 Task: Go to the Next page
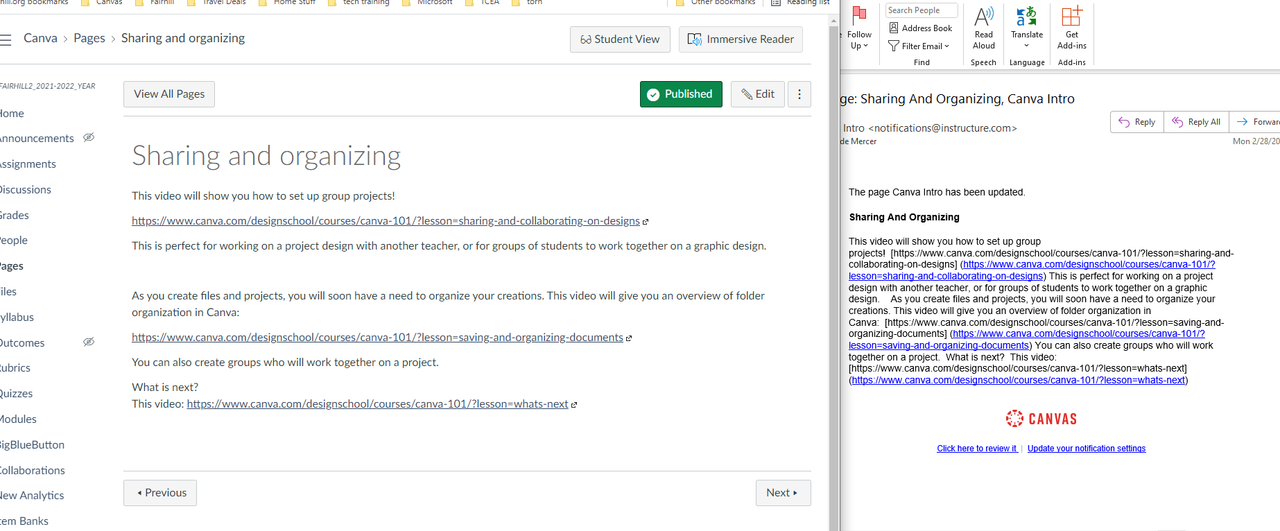coord(783,493)
